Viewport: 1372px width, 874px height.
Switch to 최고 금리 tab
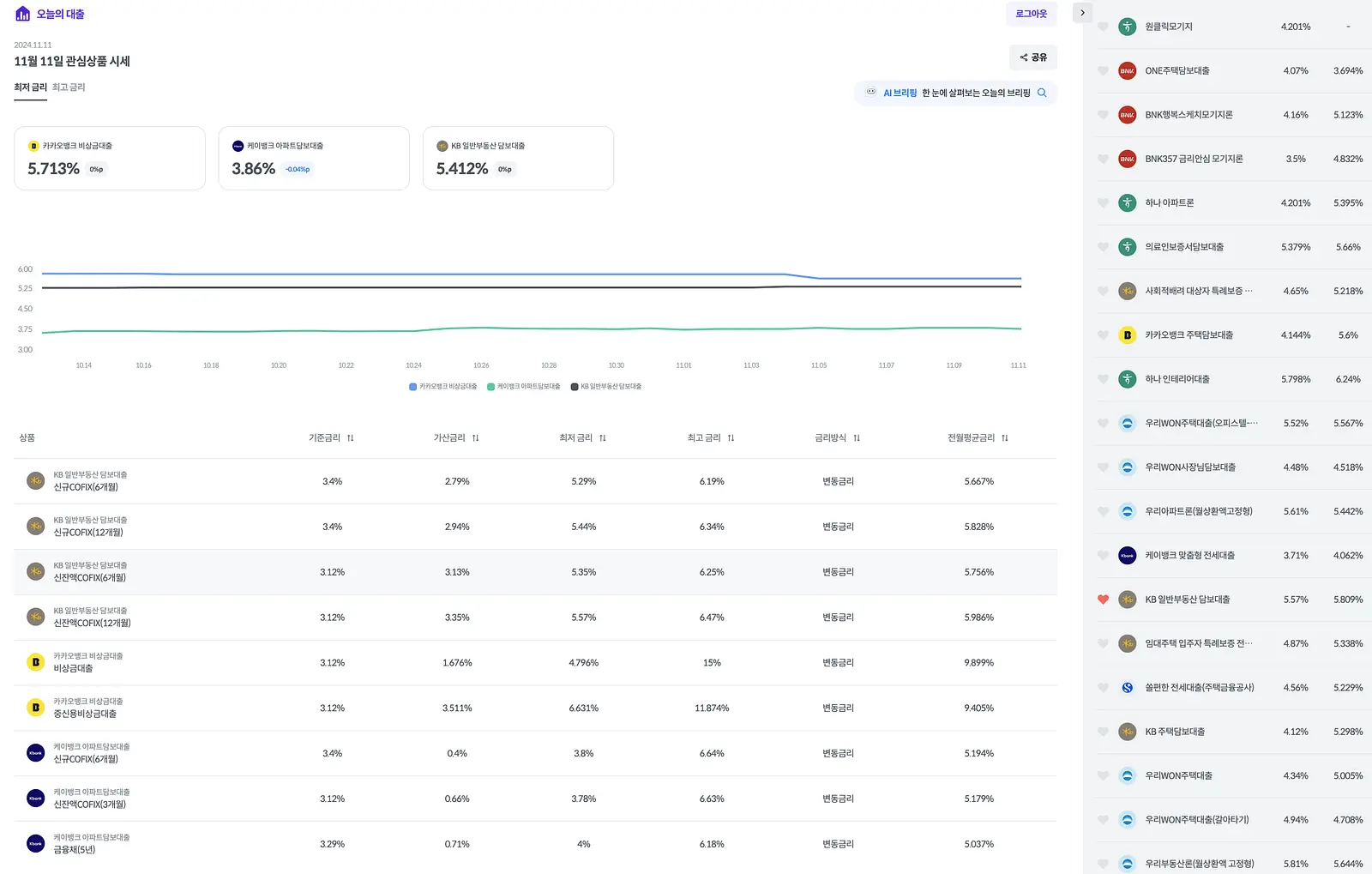coord(69,87)
